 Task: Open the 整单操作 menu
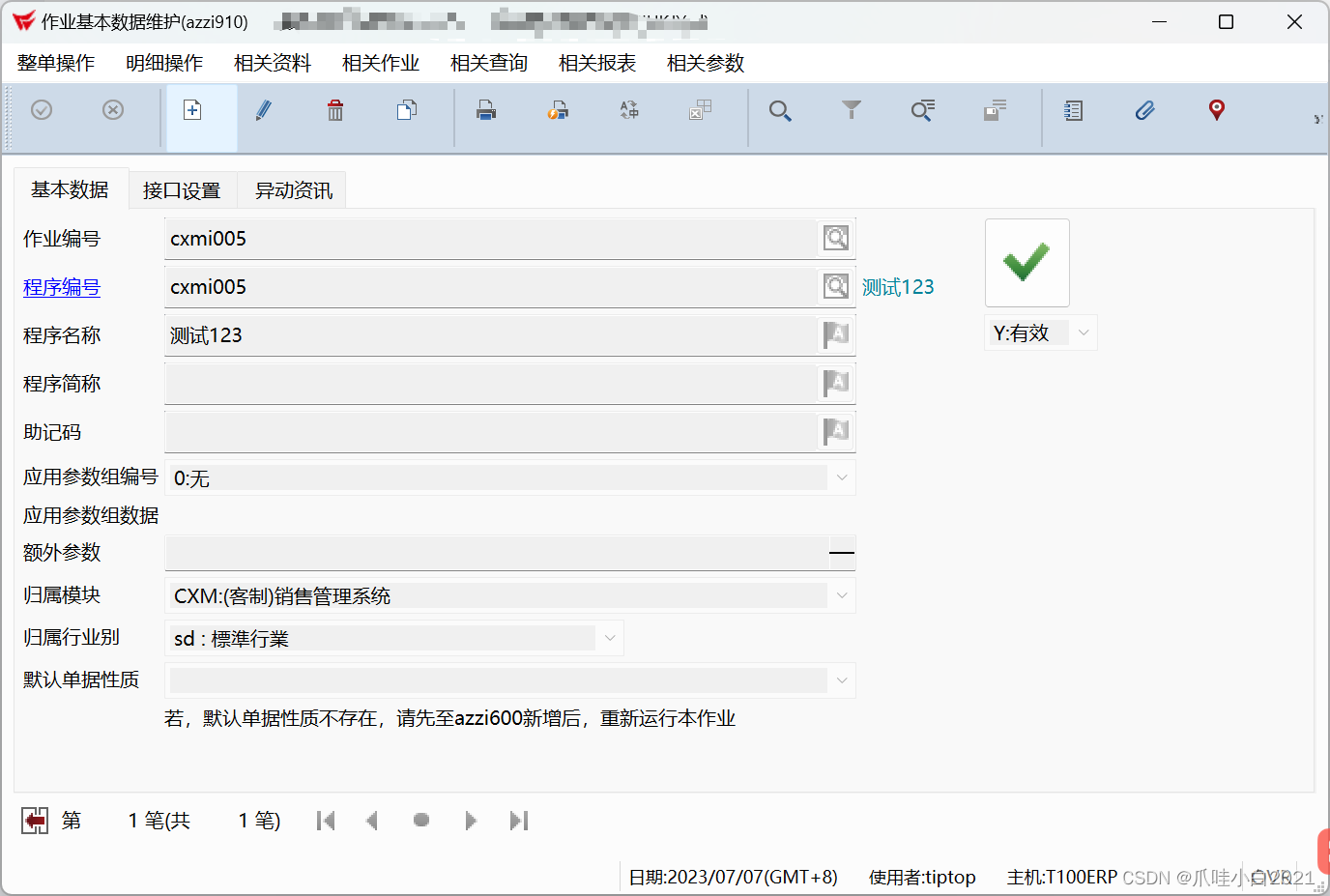pyautogui.click(x=56, y=63)
